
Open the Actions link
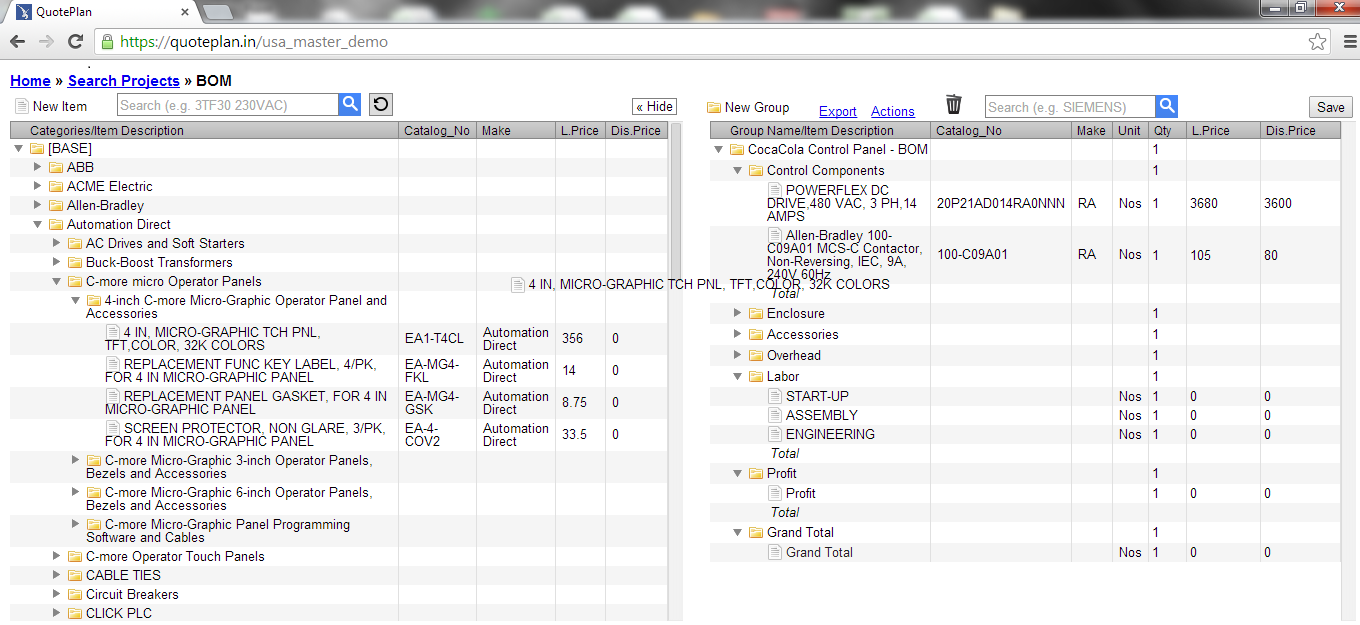point(893,111)
